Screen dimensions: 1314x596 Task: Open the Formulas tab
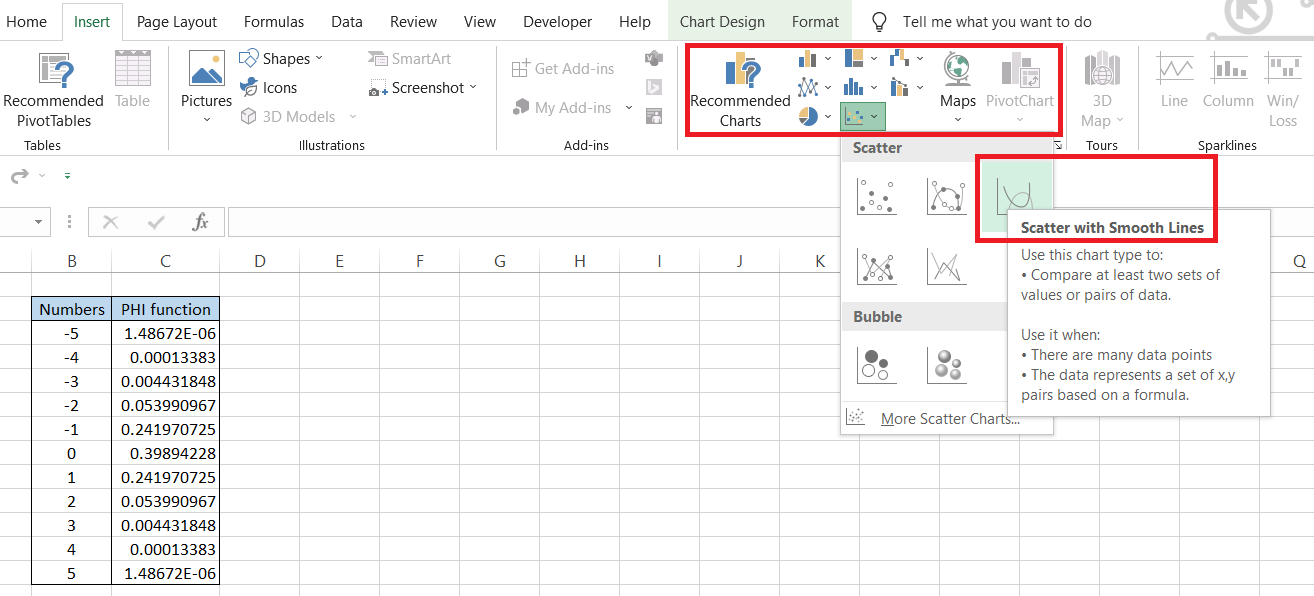(x=274, y=22)
